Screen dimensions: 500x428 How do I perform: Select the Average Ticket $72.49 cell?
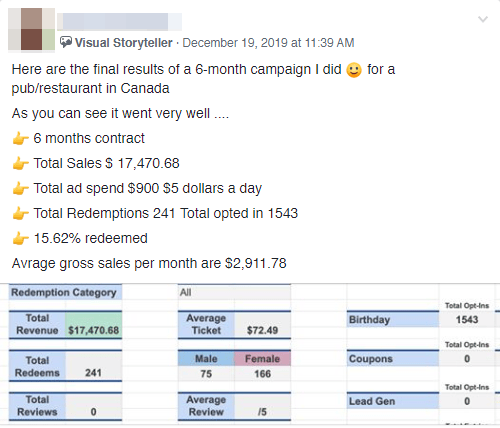click(262, 325)
